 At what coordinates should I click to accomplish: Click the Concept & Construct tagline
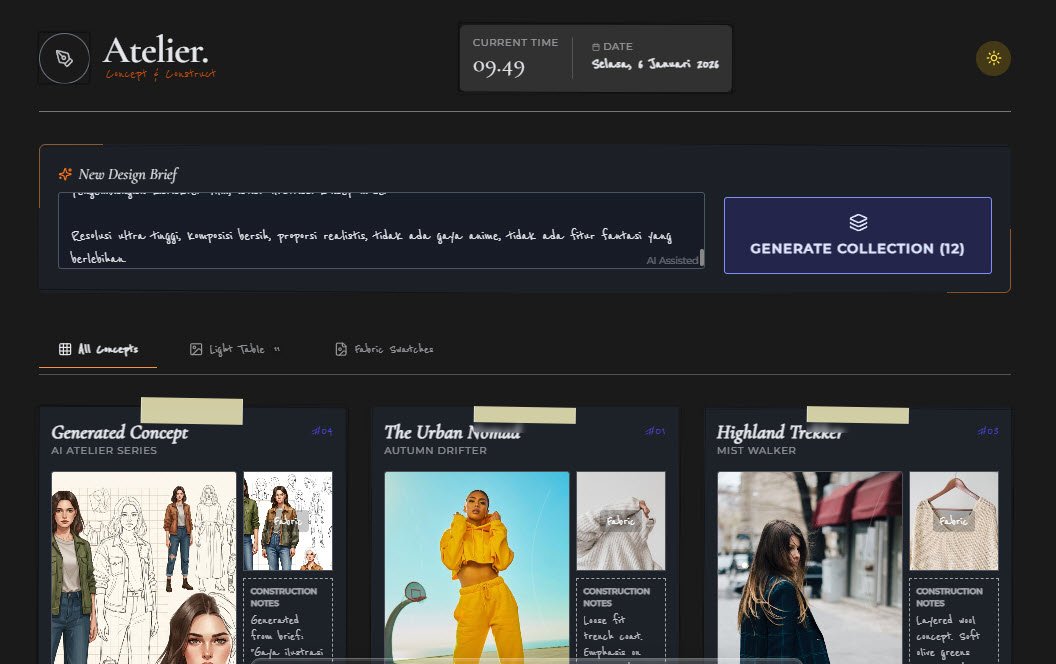click(160, 74)
